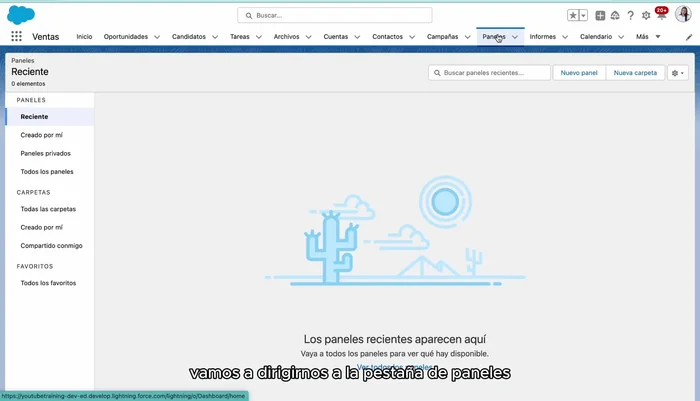The width and height of the screenshot is (700, 401).
Task: Select Compartido conmigo in the sidebar
Action: [x=50, y=246]
